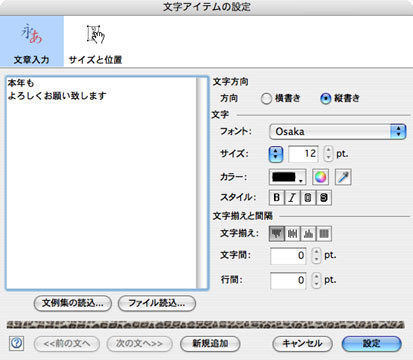The height and width of the screenshot is (360, 413).
Task: Choose the first 文字揃え alignment icon
Action: pos(277,234)
